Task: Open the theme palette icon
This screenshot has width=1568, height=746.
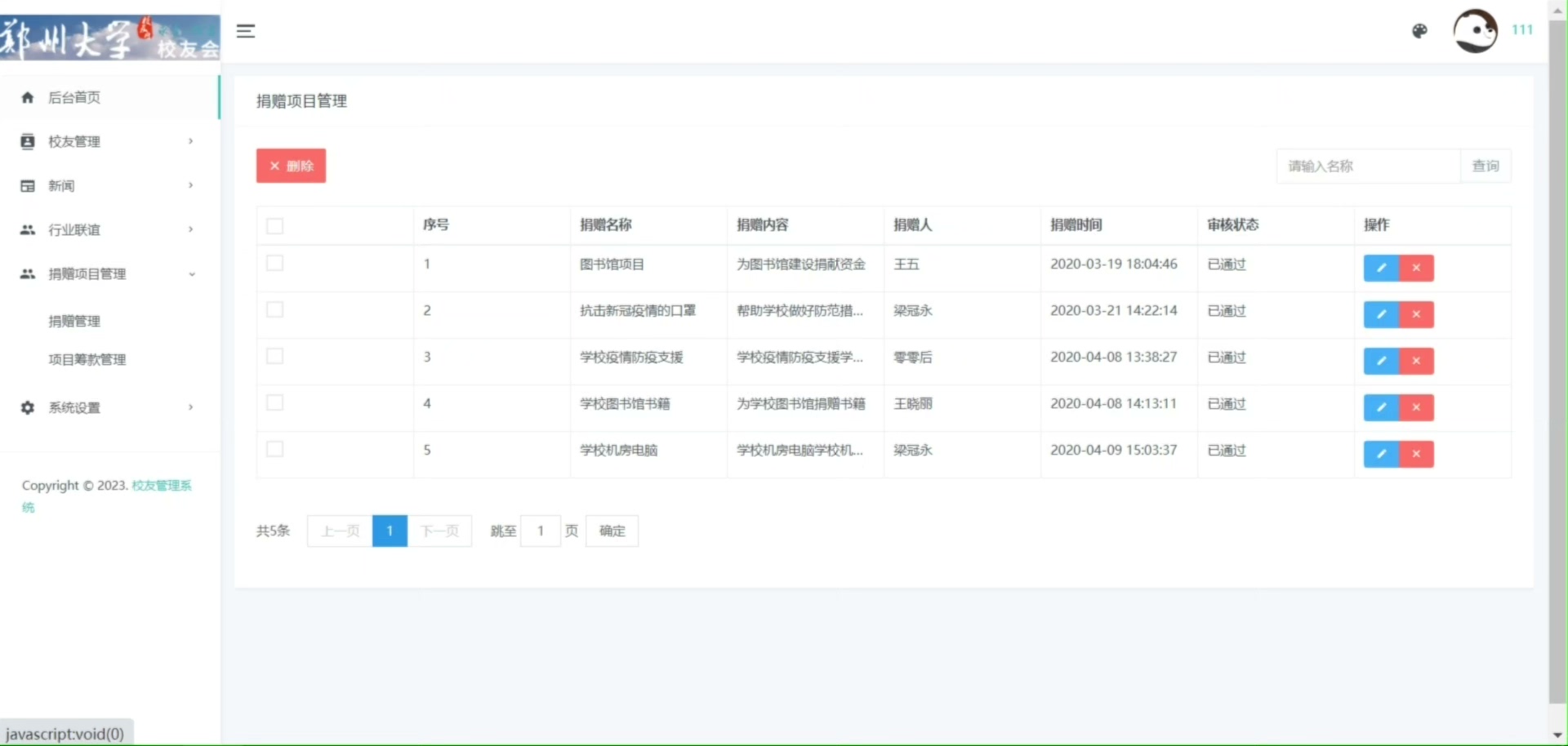Action: click(x=1419, y=31)
